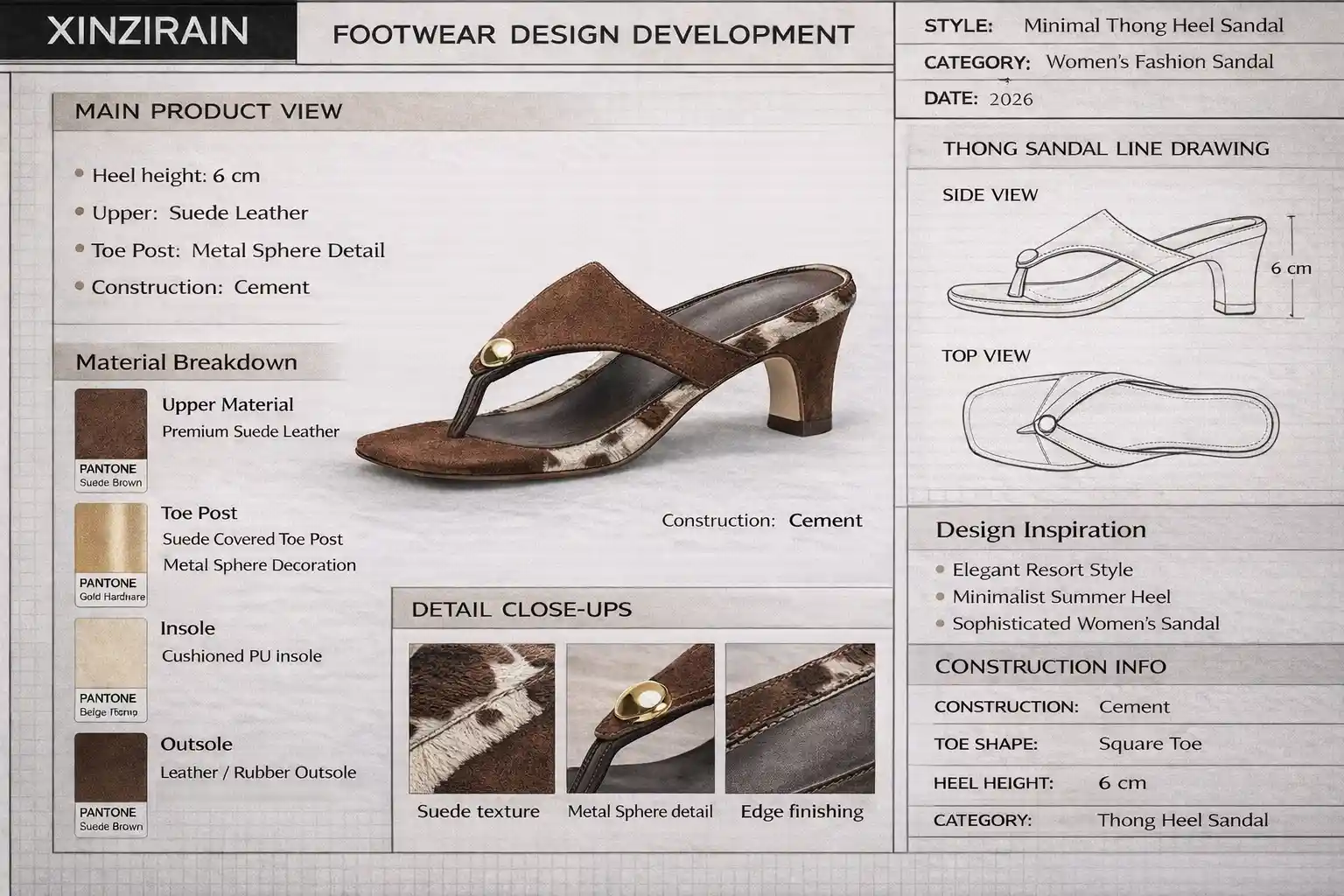Open the Edge finishing close-up
The height and width of the screenshot is (896, 1344).
click(x=799, y=717)
